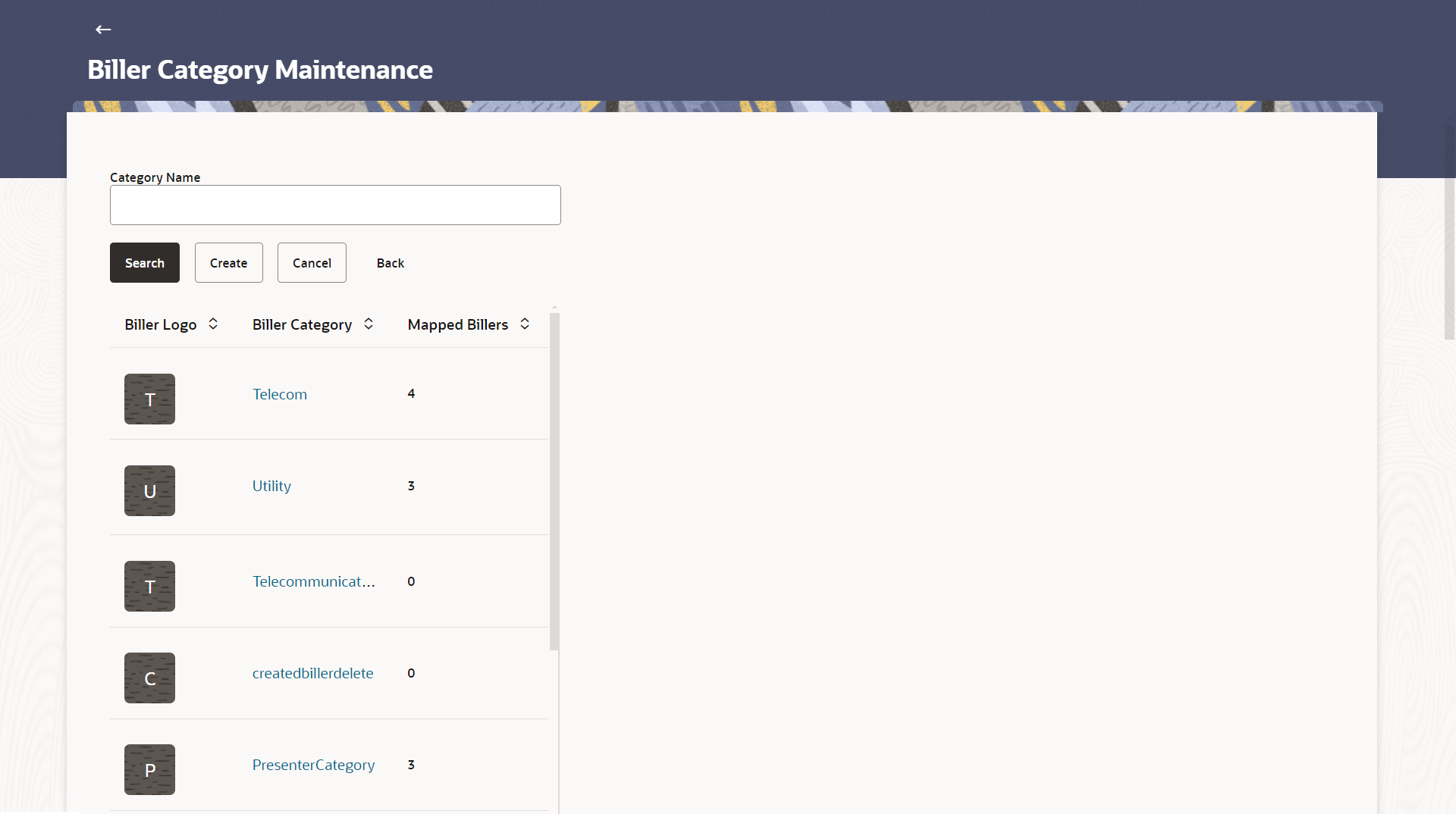Click the Create button
Image resolution: width=1456 pixels, height=814 pixels.
229,262
